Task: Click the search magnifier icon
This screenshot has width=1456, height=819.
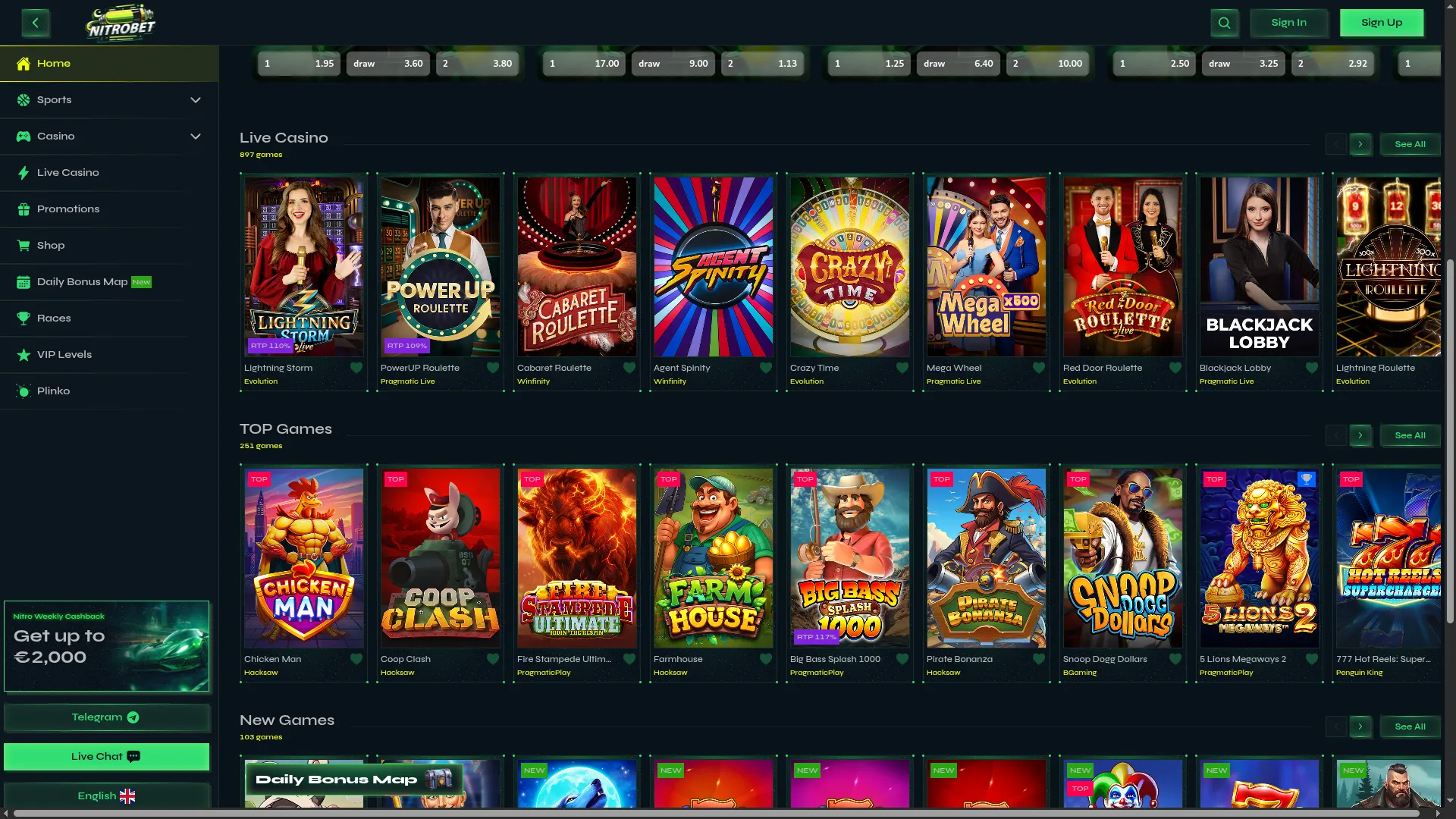Action: point(1224,23)
